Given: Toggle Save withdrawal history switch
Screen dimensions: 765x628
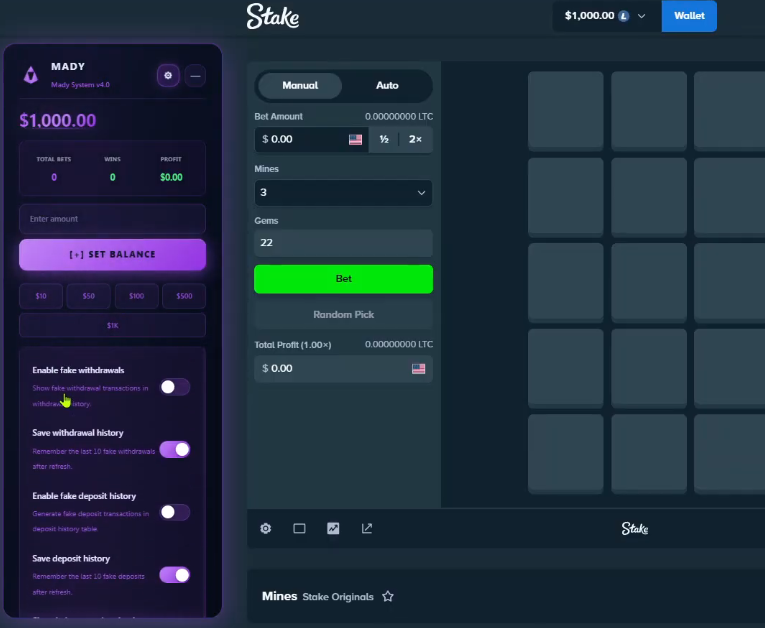Looking at the screenshot, I should click(175, 449).
